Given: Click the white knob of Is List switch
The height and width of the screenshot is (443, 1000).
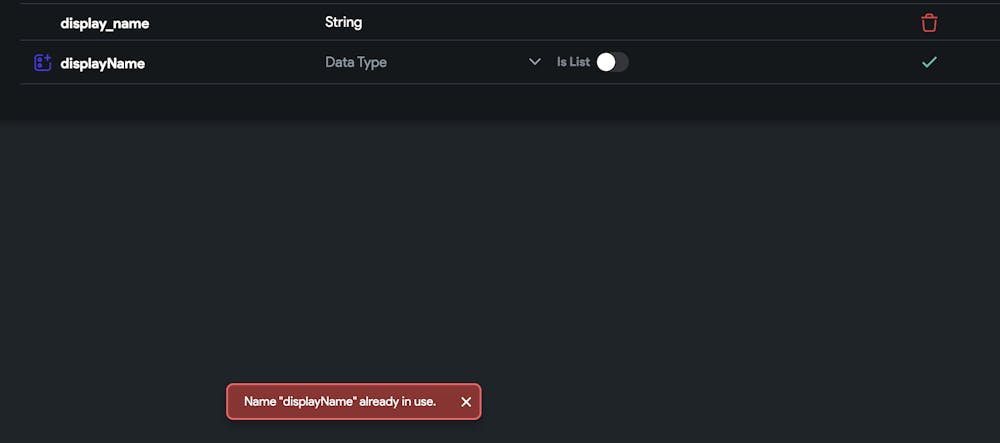Looking at the screenshot, I should (606, 62).
